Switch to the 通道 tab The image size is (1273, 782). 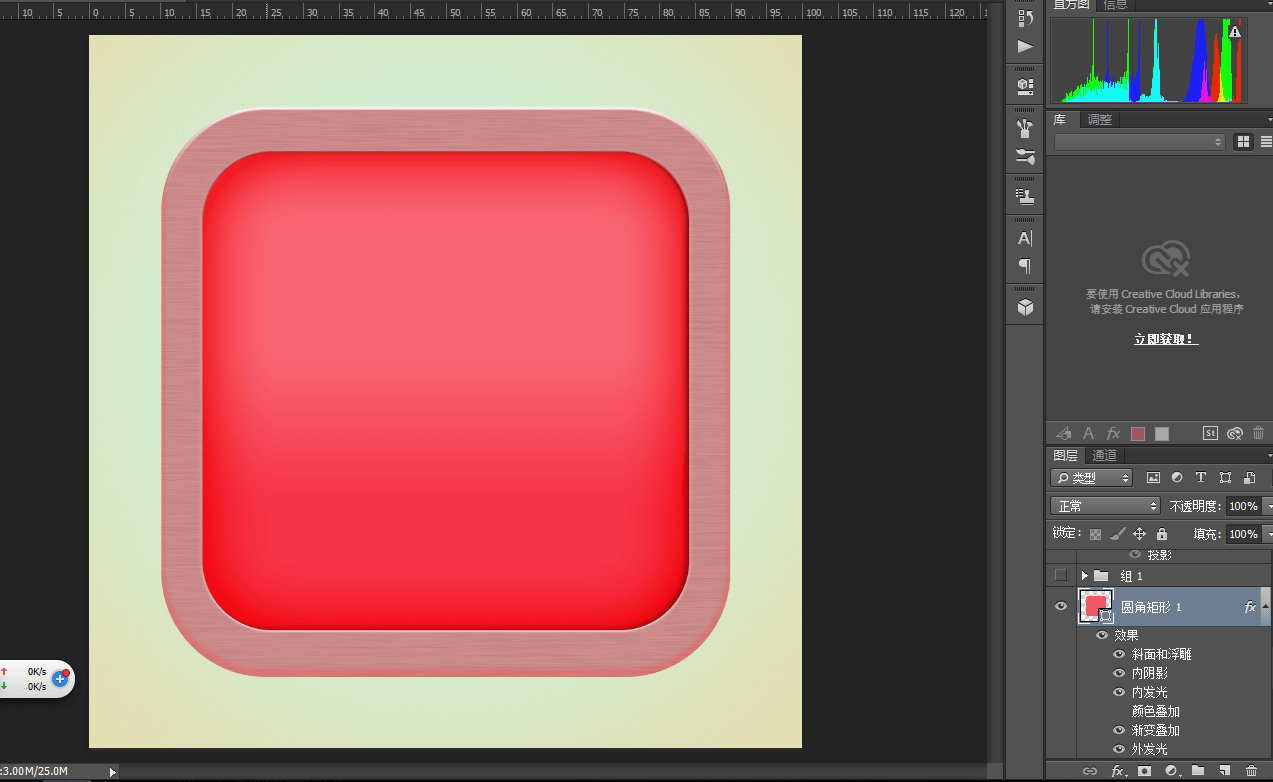tap(1104, 455)
